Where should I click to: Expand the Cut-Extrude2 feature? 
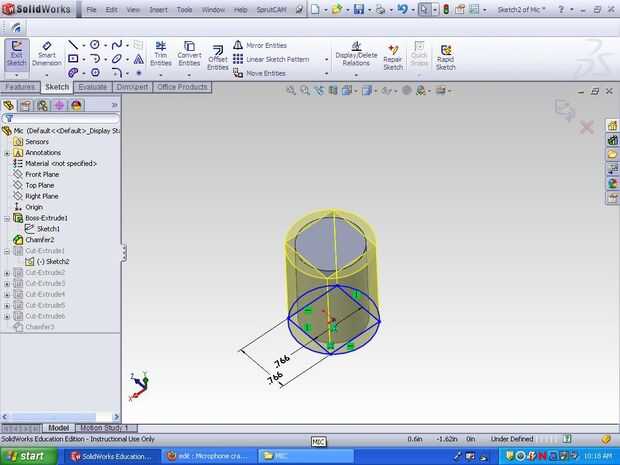click(x=7, y=273)
